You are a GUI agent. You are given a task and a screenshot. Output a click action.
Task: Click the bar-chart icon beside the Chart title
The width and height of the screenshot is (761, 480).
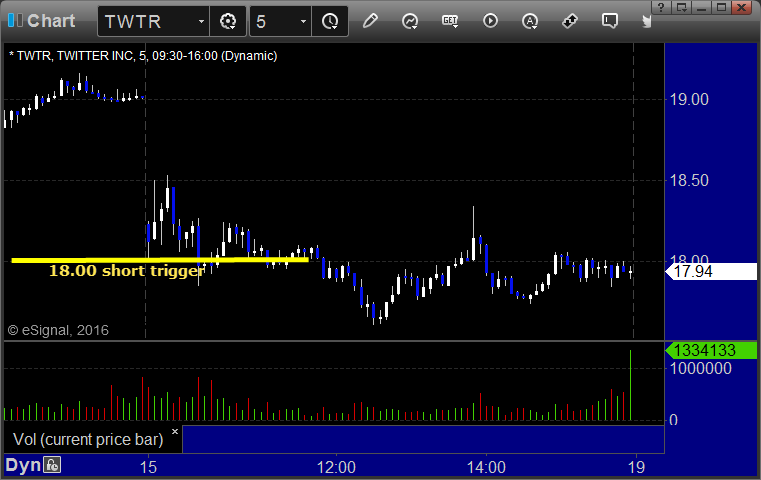tap(15, 20)
